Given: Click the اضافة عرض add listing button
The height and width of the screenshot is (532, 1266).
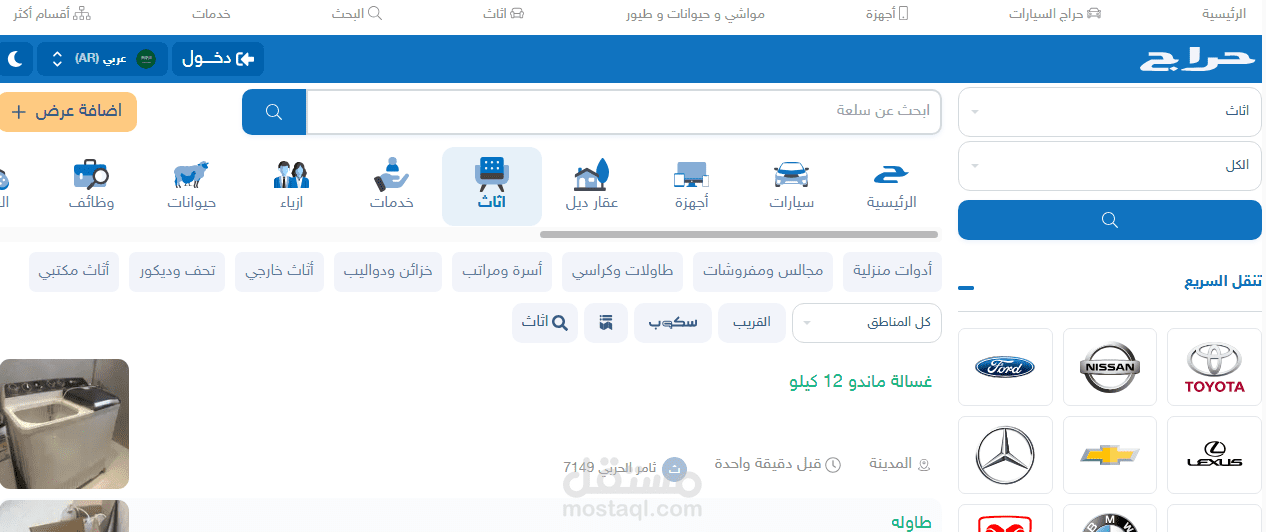Looking at the screenshot, I should click(x=67, y=111).
